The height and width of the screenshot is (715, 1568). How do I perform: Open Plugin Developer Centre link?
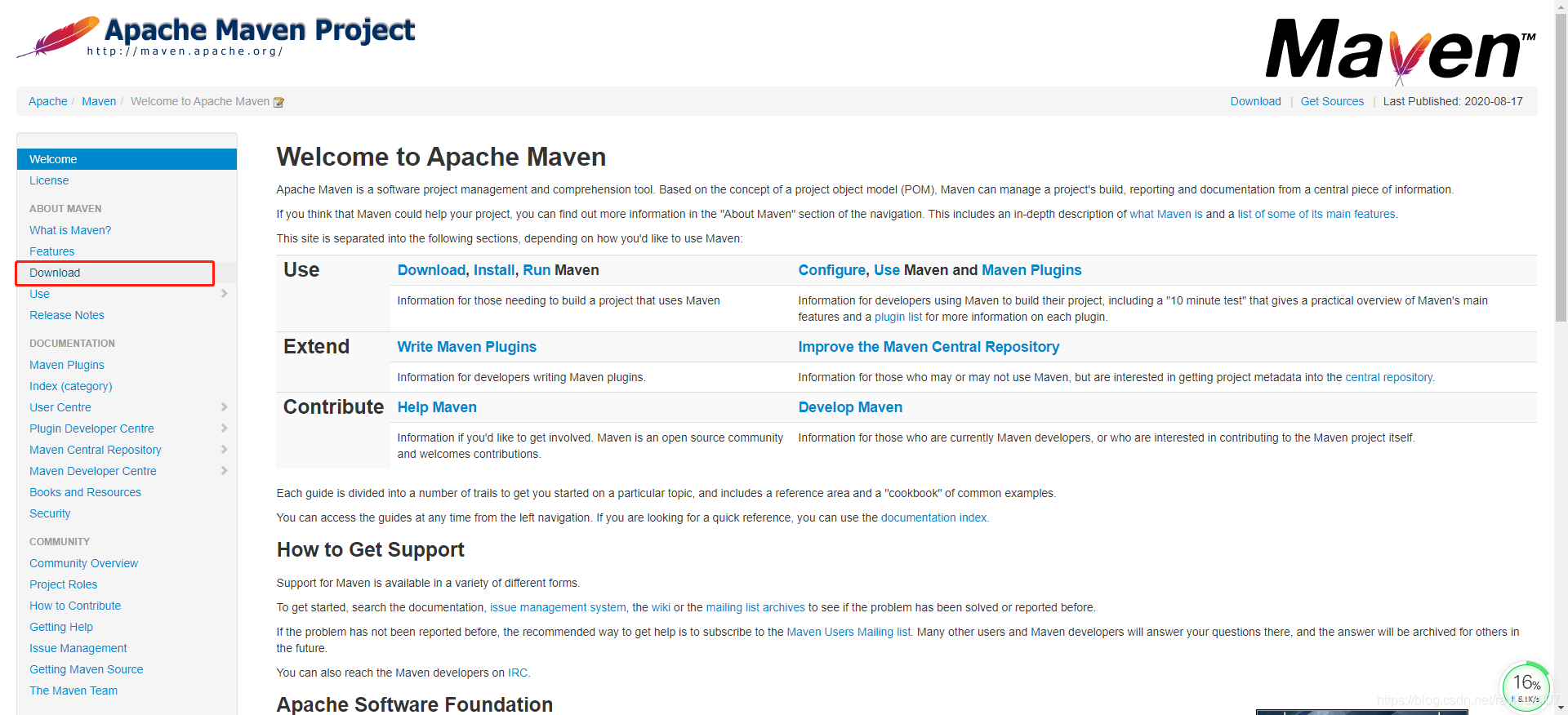pyautogui.click(x=91, y=429)
